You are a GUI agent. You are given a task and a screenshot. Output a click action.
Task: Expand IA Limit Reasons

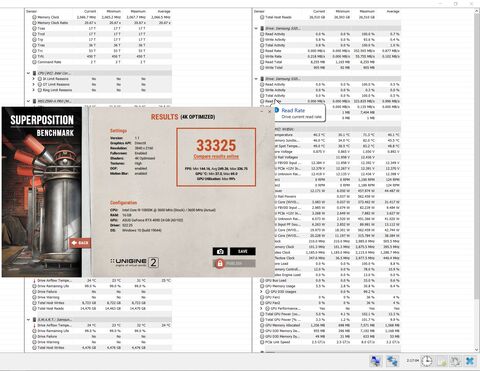34,79
